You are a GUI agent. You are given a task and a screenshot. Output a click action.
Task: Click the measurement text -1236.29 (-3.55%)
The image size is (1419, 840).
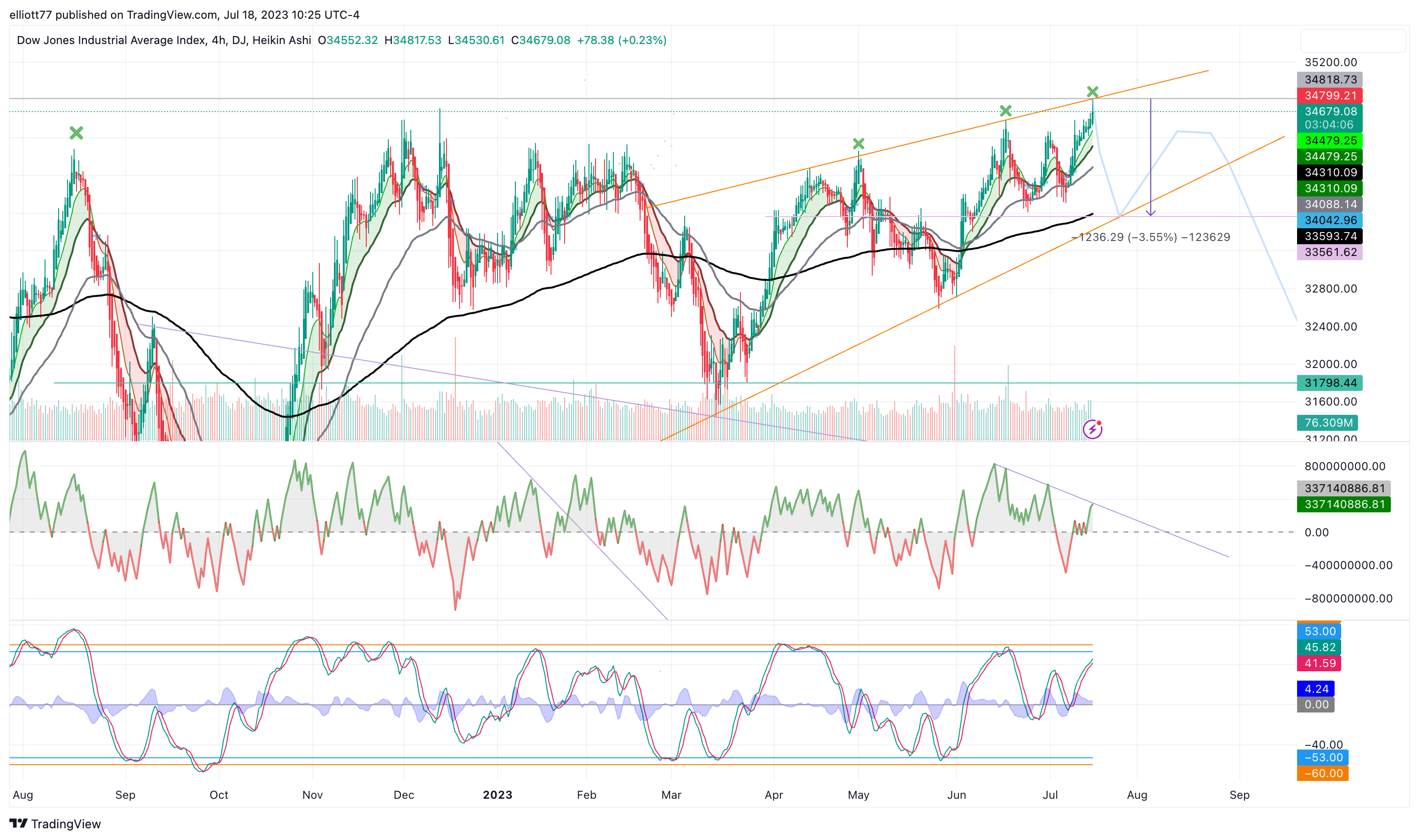coord(1124,237)
